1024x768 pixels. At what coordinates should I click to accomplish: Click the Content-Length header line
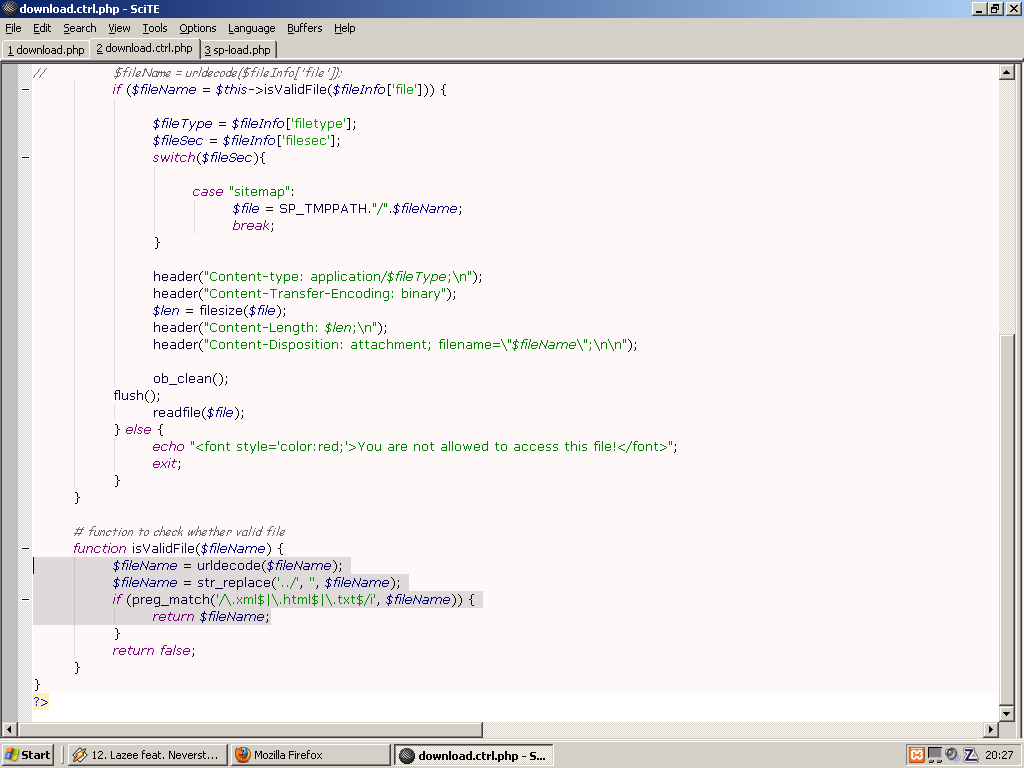coord(270,328)
